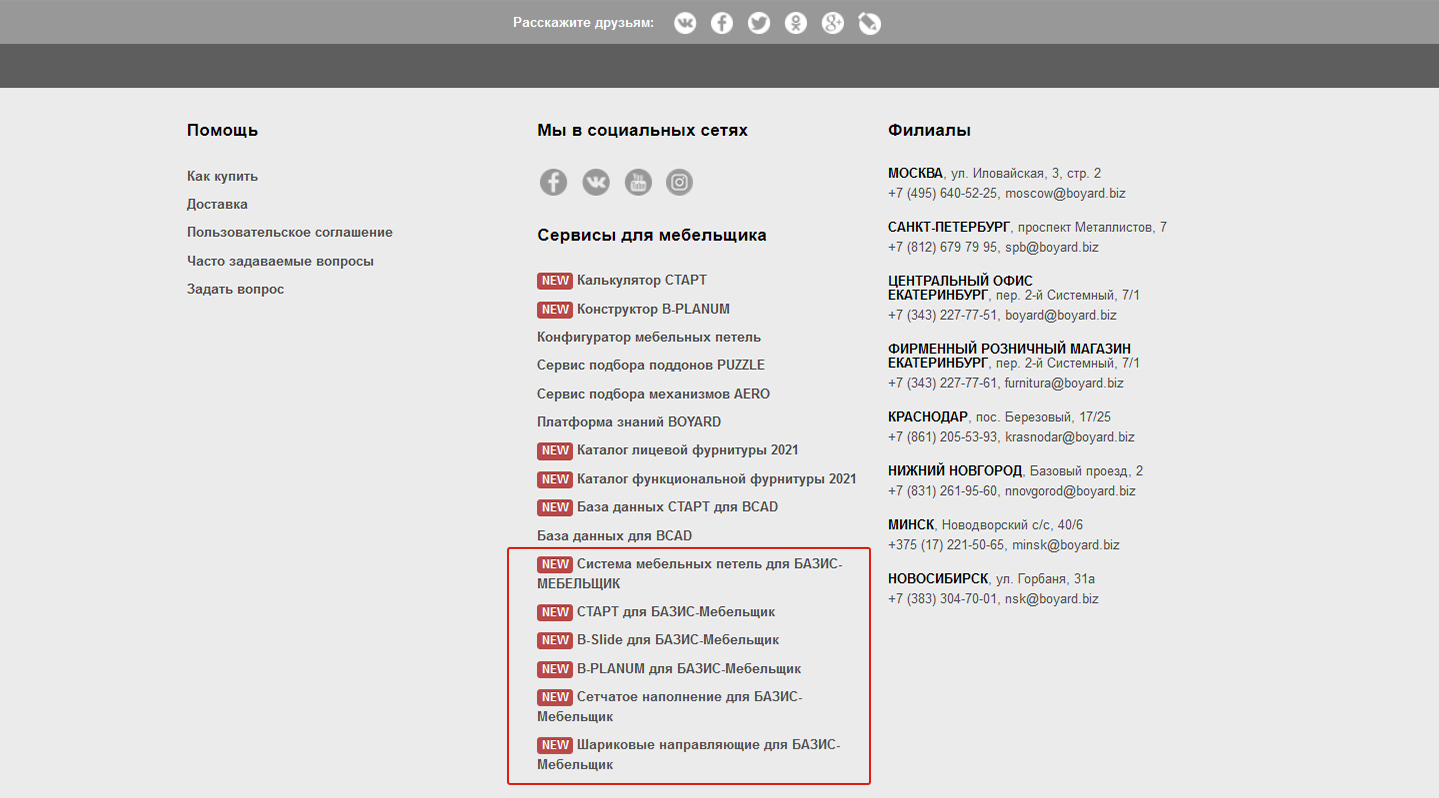Click phone +7 (343) 227-77-51
This screenshot has width=1439, height=798.
click(x=942, y=315)
